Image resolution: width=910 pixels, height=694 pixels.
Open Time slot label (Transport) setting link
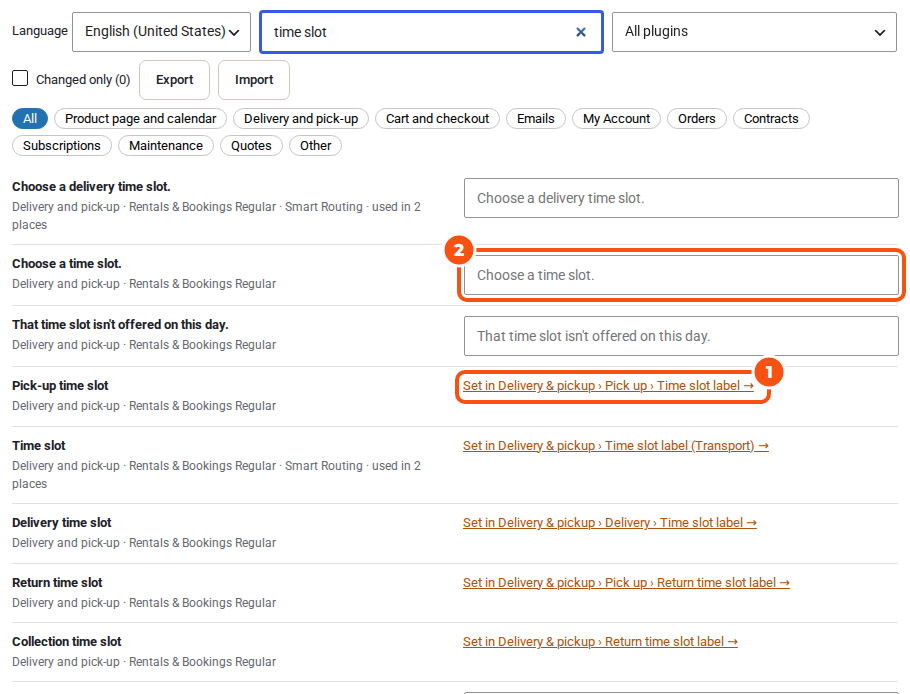tap(615, 445)
